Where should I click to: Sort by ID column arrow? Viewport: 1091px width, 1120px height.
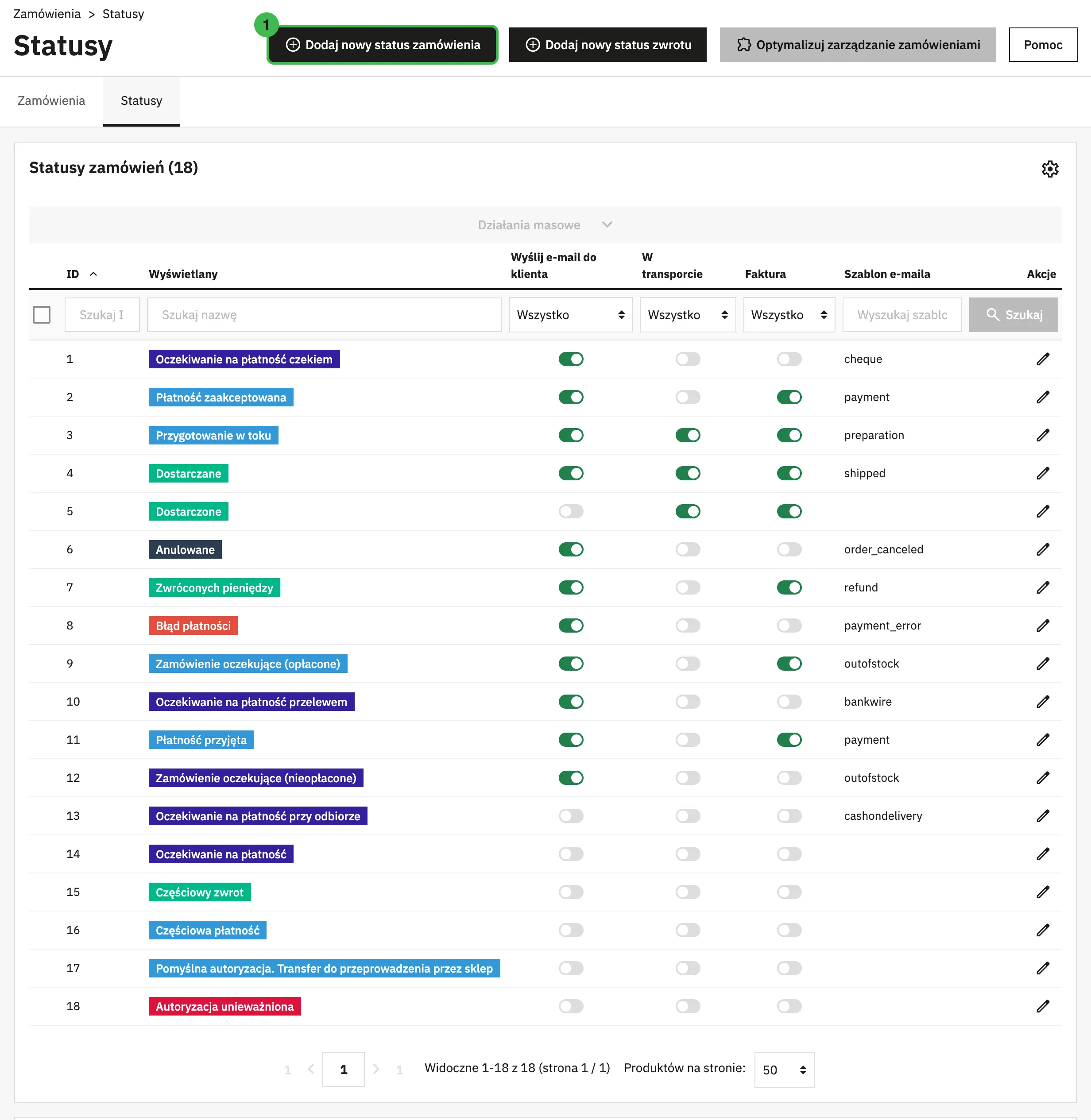click(93, 274)
